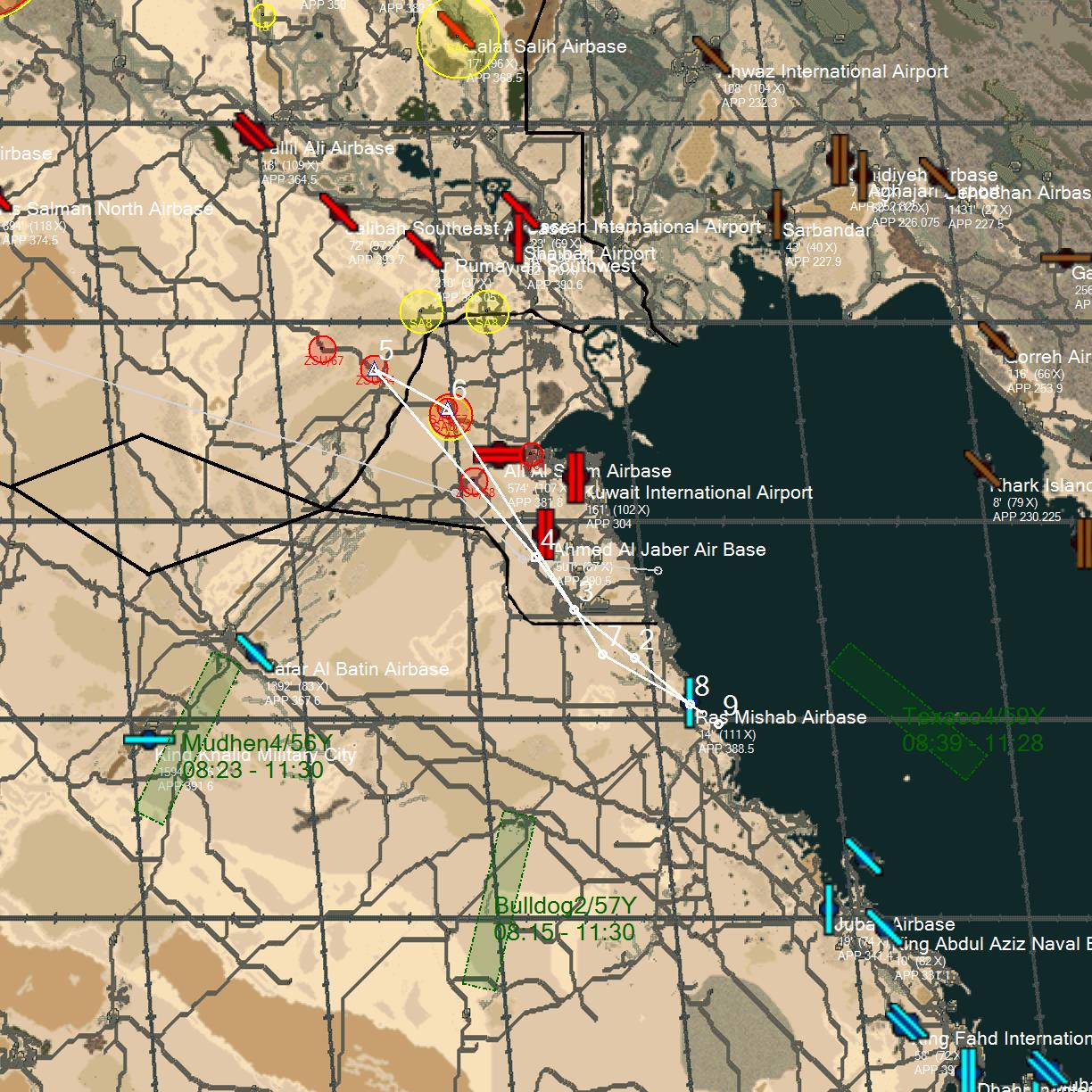Select flight plan waypoint 2
Viewport: 1092px width, 1092px height.
(x=634, y=658)
